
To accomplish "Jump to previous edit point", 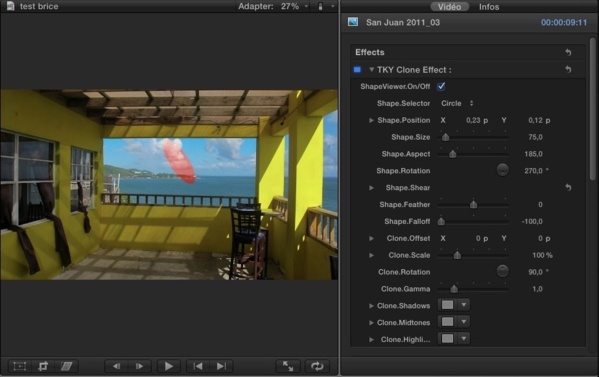I will [x=198, y=366].
